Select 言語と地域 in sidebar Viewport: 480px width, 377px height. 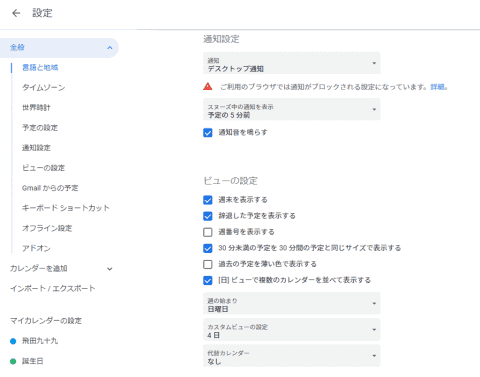(x=40, y=68)
